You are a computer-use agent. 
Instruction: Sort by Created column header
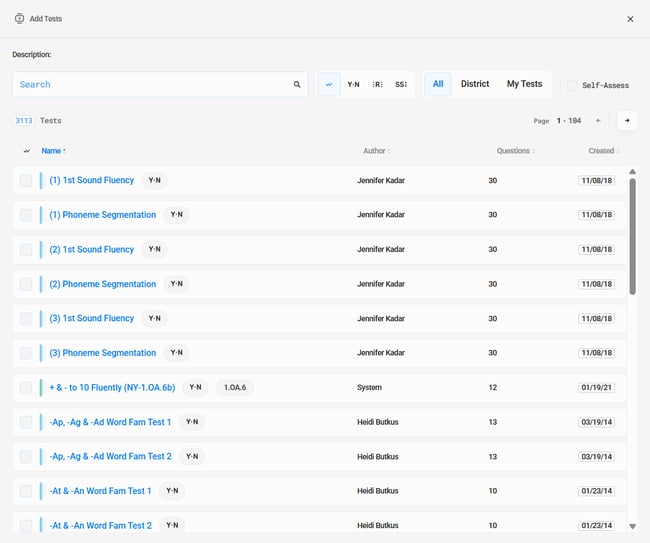603,151
